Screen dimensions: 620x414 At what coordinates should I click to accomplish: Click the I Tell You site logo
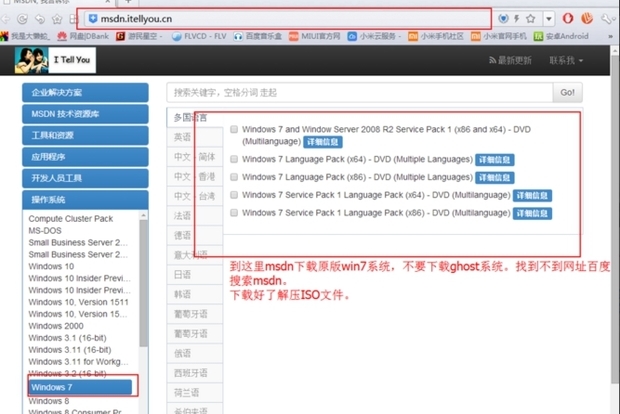coord(55,60)
